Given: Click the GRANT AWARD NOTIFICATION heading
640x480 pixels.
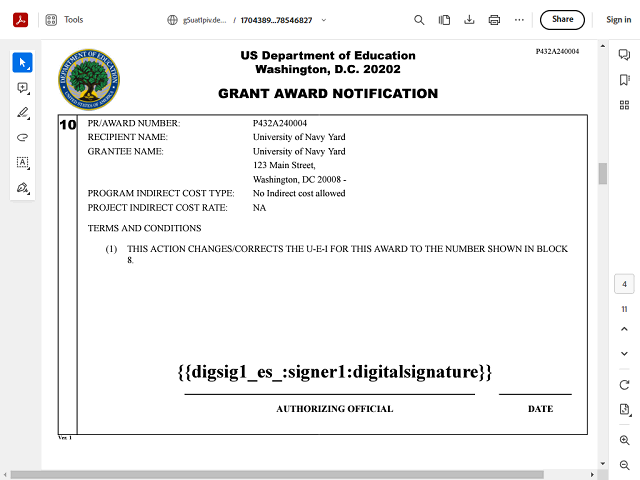Looking at the screenshot, I should point(328,93).
